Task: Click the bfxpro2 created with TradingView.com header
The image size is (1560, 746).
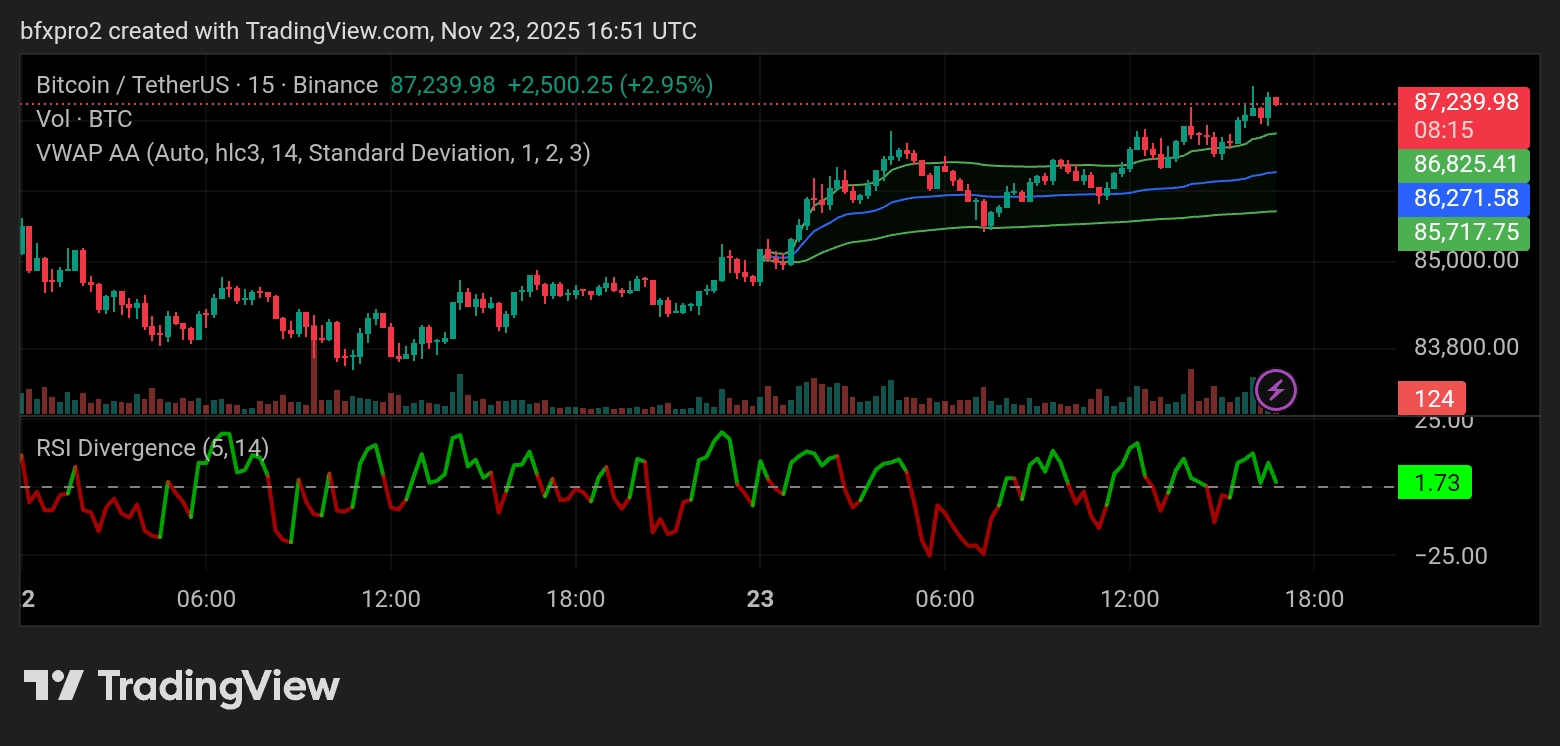Action: coord(359,31)
